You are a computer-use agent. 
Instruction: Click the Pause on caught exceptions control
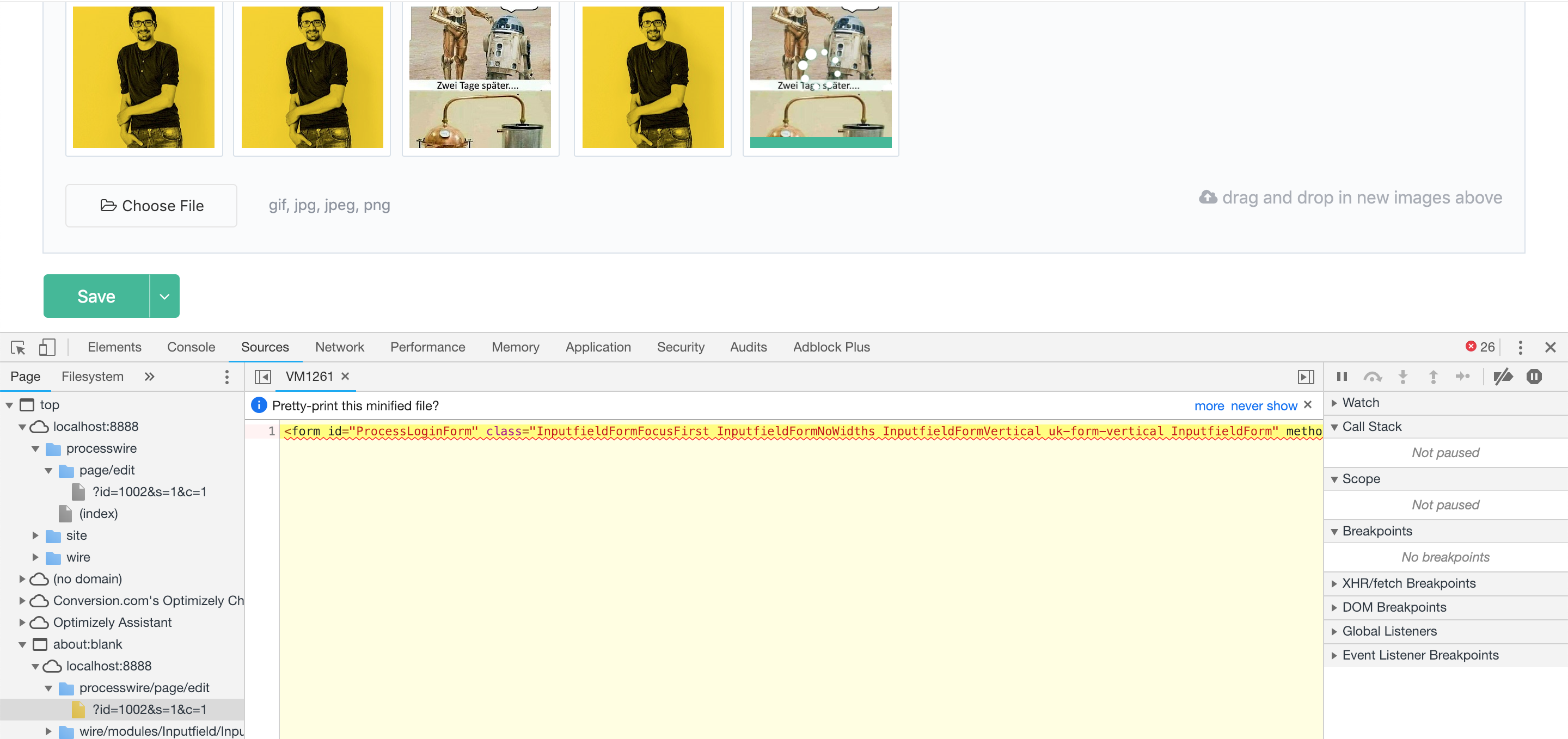[x=1534, y=377]
